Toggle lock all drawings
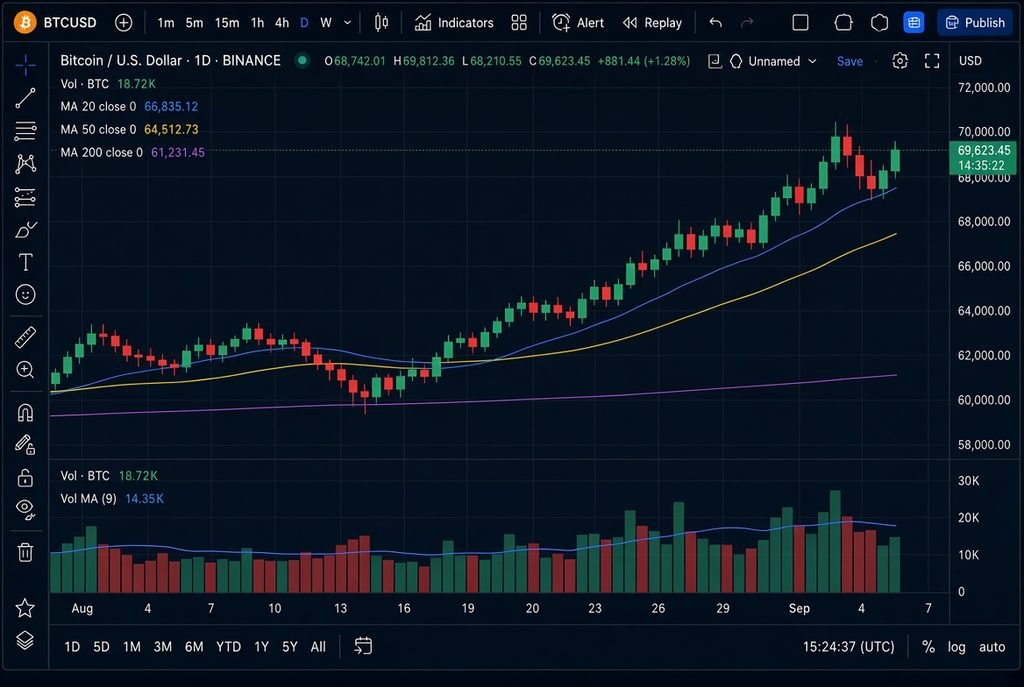Image resolution: width=1024 pixels, height=687 pixels. click(25, 478)
